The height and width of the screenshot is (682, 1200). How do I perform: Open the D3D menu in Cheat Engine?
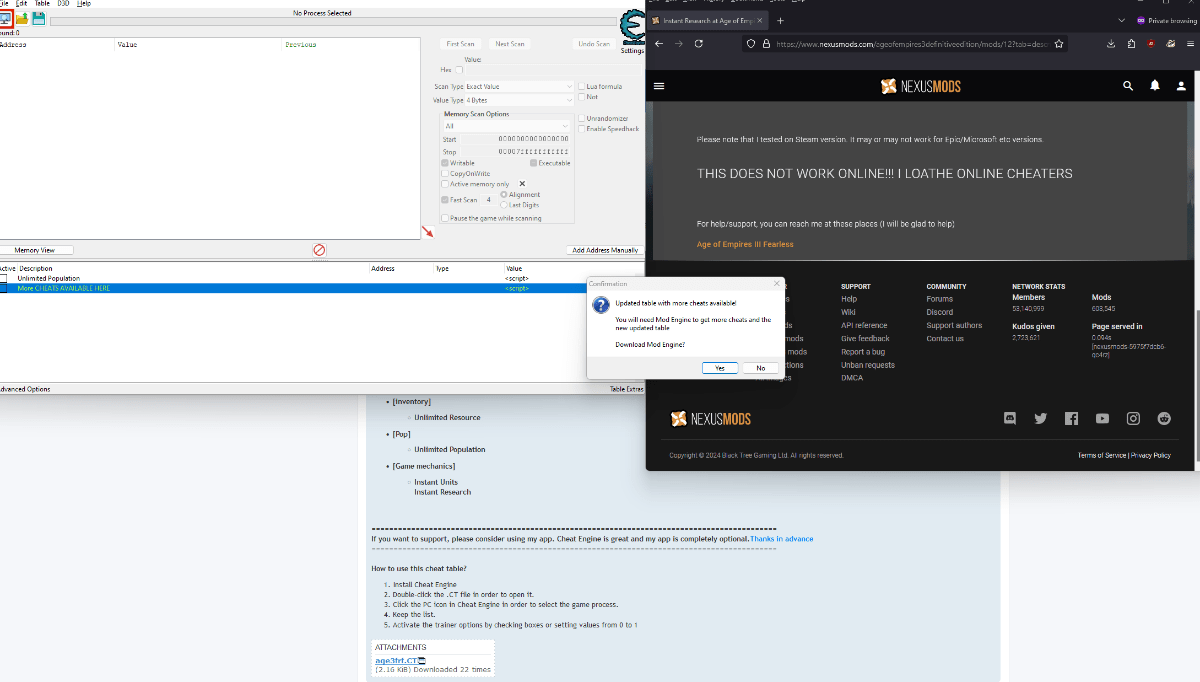63,4
